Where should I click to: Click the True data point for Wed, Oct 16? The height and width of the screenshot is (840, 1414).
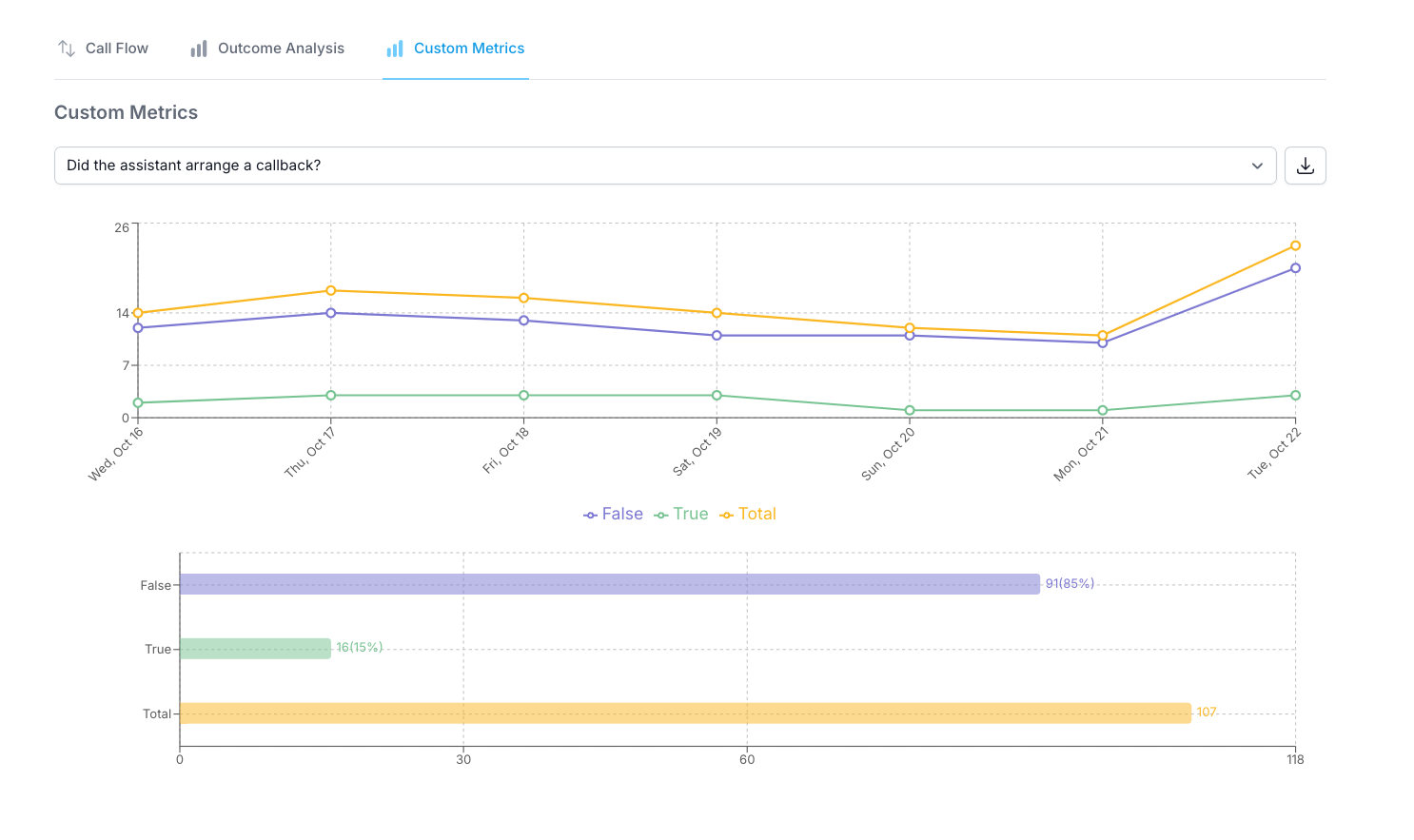[x=138, y=402]
